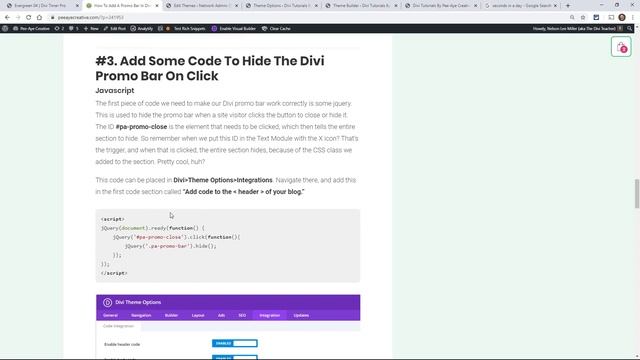Open comments count in admin bar
Image resolution: width=640 pixels, height=360 pixels.
point(74,29)
